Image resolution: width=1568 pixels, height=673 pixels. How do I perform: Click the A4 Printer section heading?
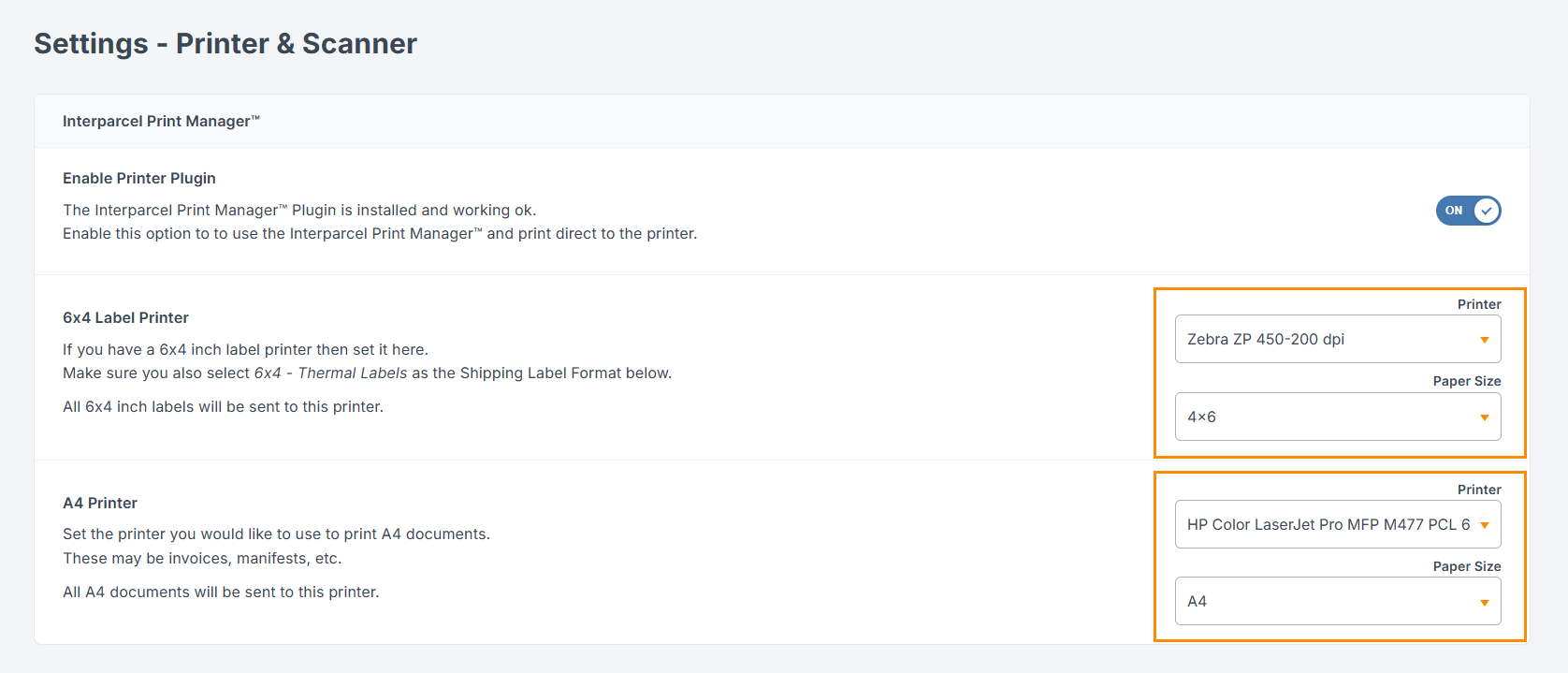pos(100,503)
